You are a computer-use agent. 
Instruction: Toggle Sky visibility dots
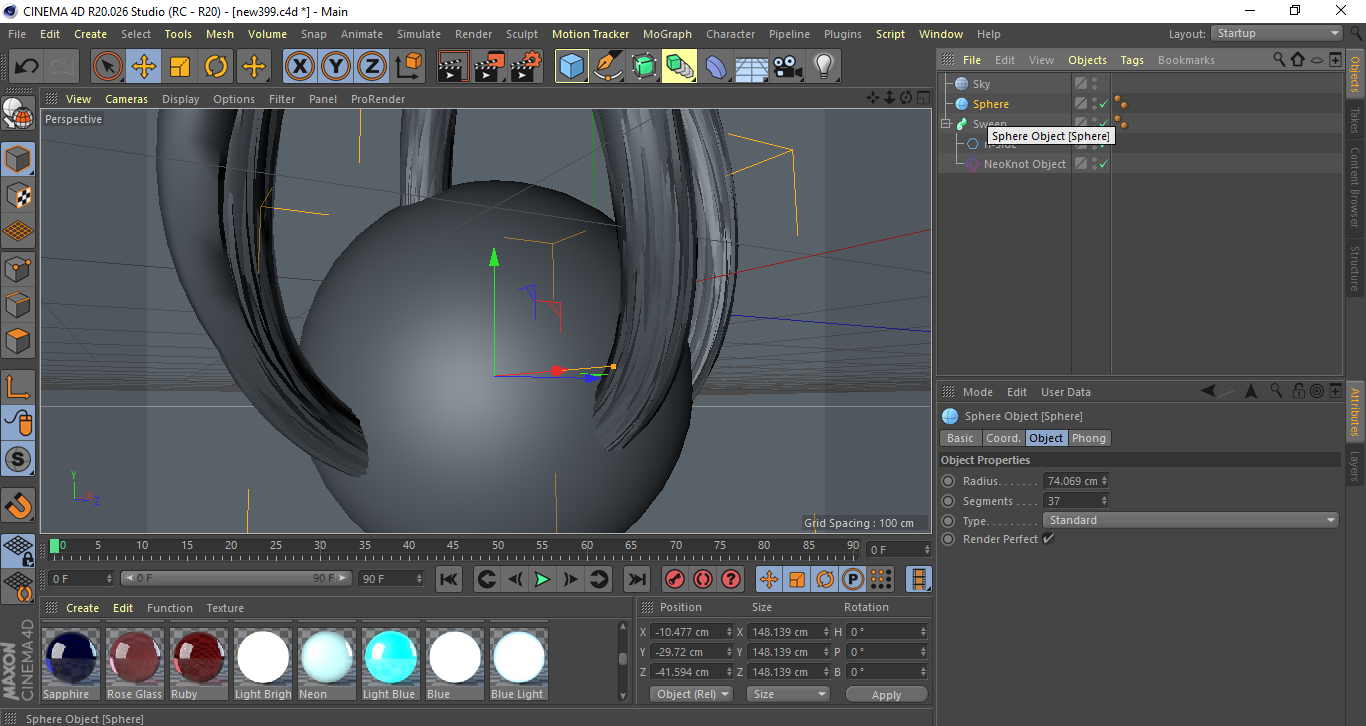click(x=1094, y=84)
